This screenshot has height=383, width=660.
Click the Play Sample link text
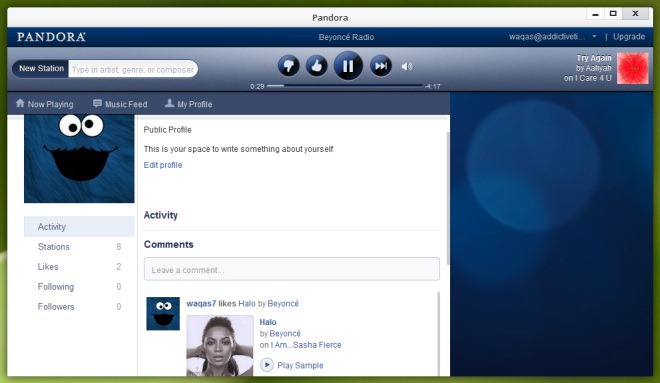coord(300,365)
